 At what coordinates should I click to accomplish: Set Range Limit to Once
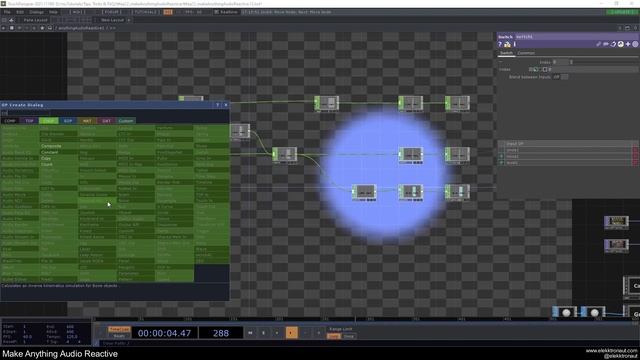[349, 336]
